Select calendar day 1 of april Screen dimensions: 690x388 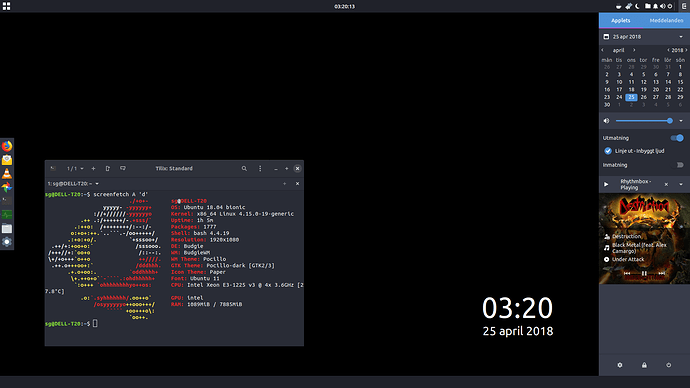[680, 67]
